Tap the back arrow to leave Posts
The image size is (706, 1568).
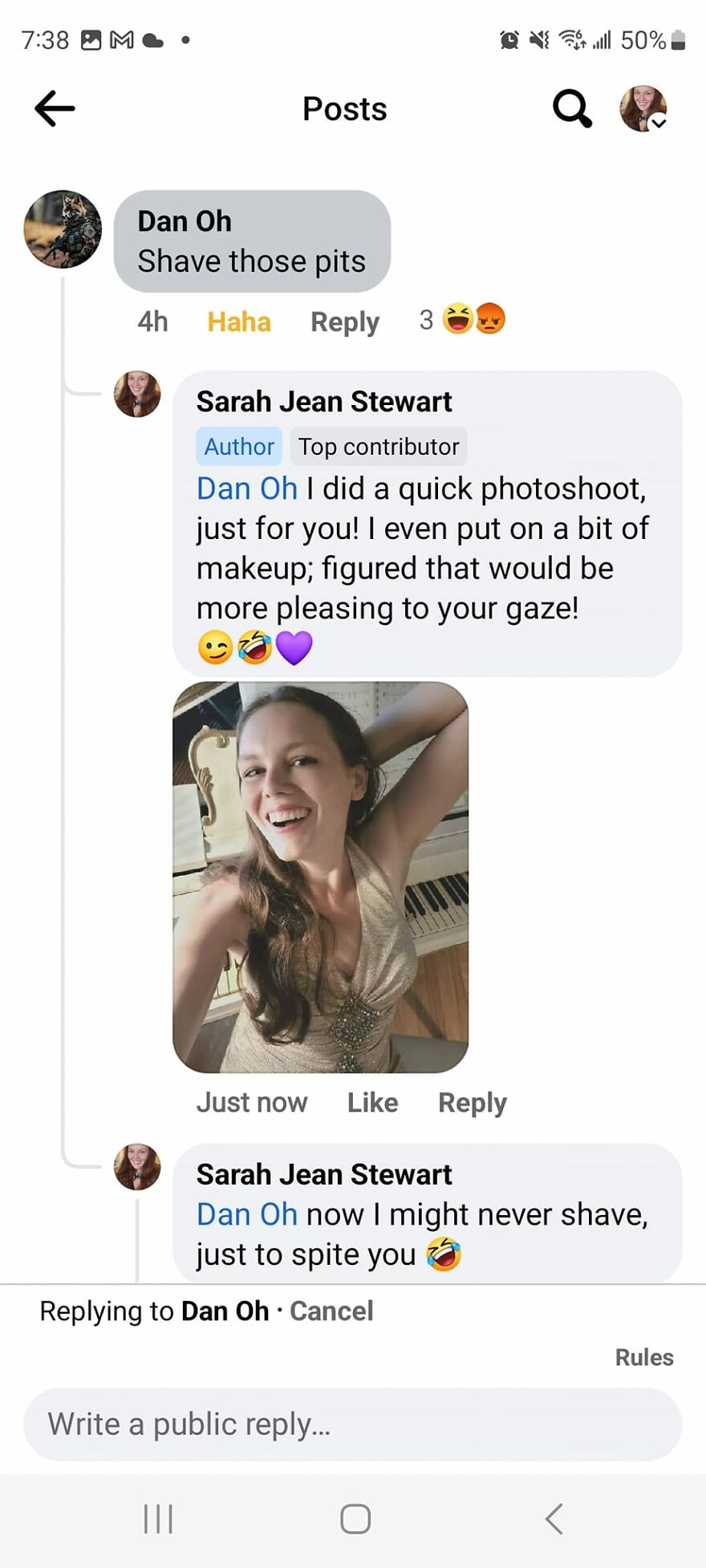(54, 108)
